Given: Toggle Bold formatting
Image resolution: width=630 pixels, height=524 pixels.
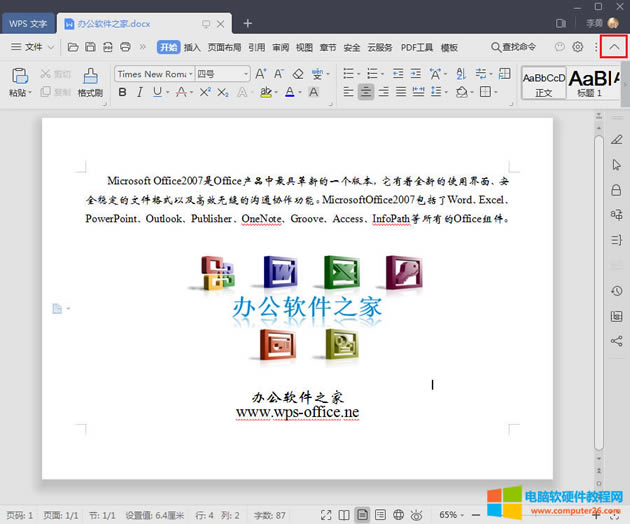Looking at the screenshot, I should pyautogui.click(x=123, y=93).
